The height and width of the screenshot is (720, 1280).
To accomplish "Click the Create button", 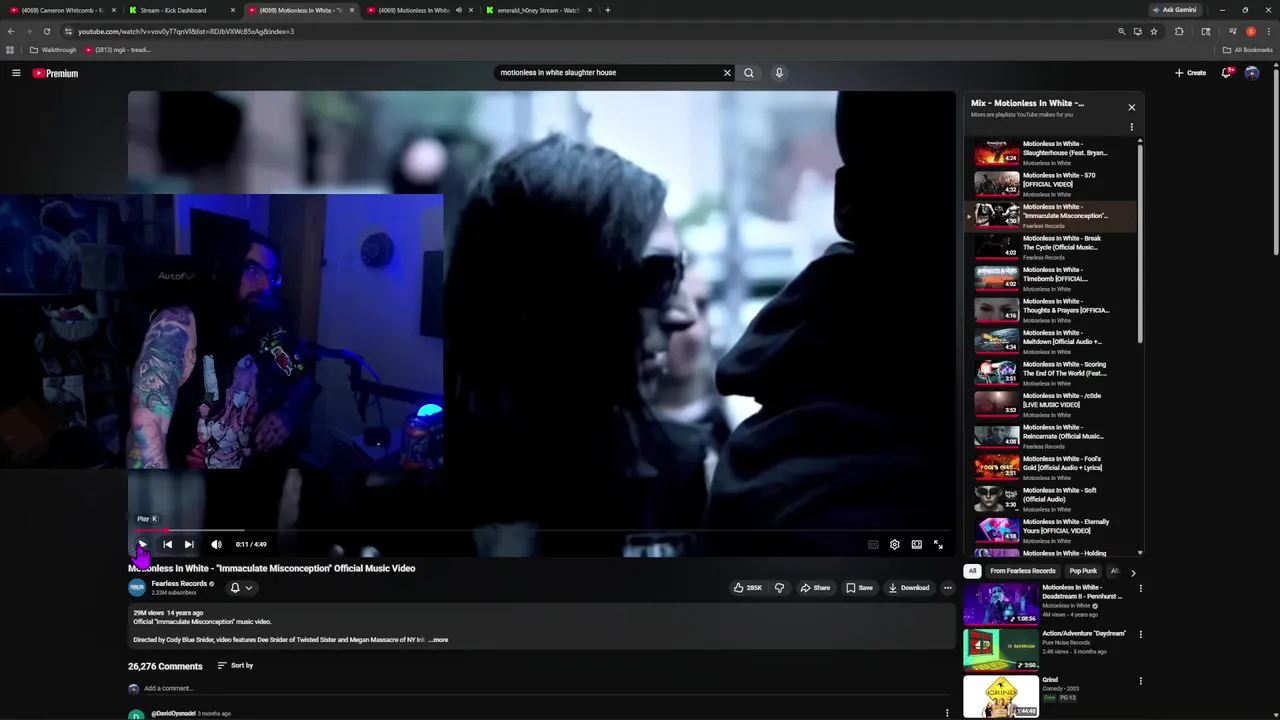I will 1190,73.
